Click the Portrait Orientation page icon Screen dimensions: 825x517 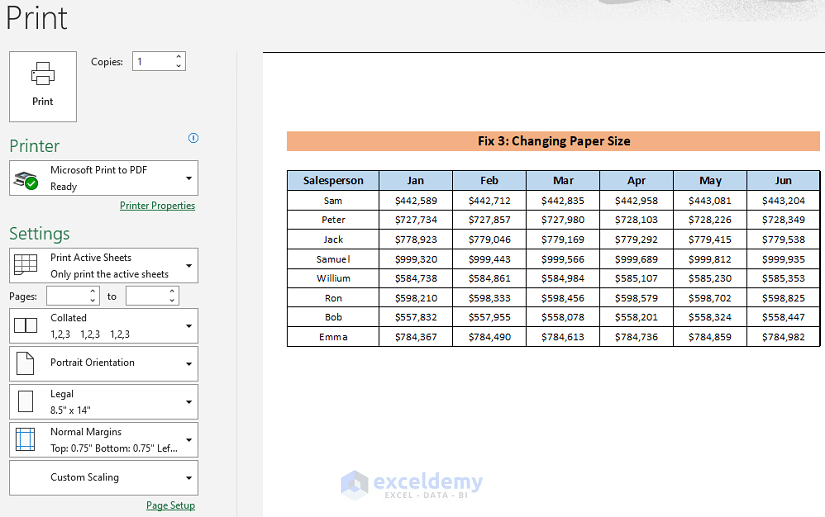[25, 363]
